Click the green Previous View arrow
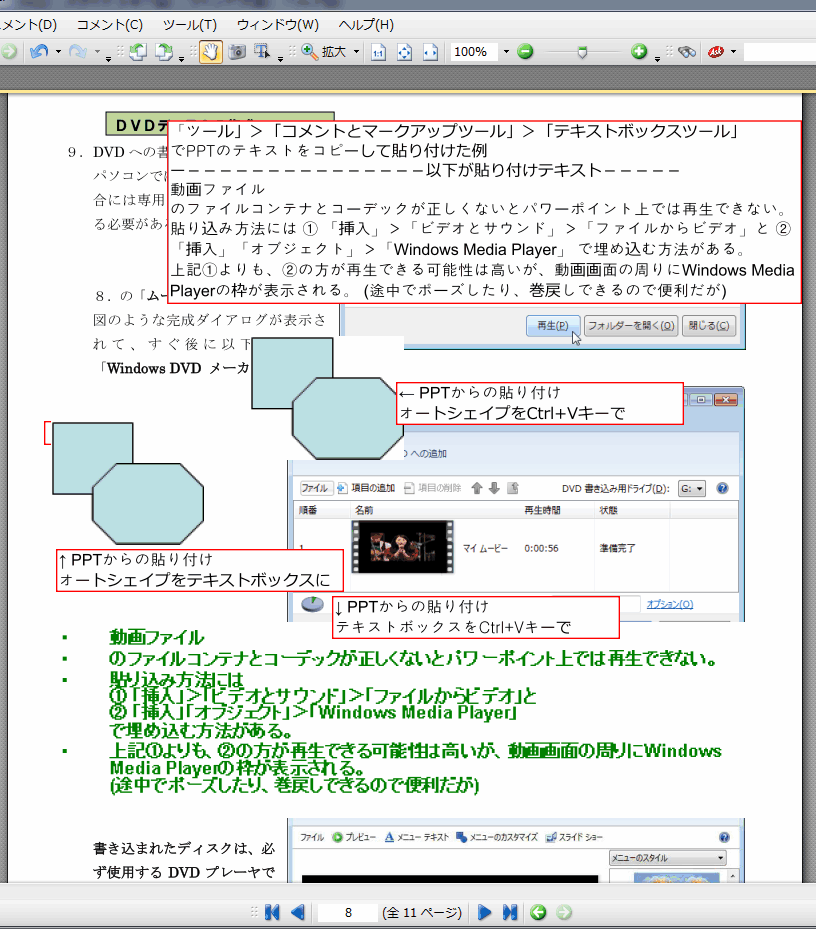The height and width of the screenshot is (929, 816). [538, 912]
